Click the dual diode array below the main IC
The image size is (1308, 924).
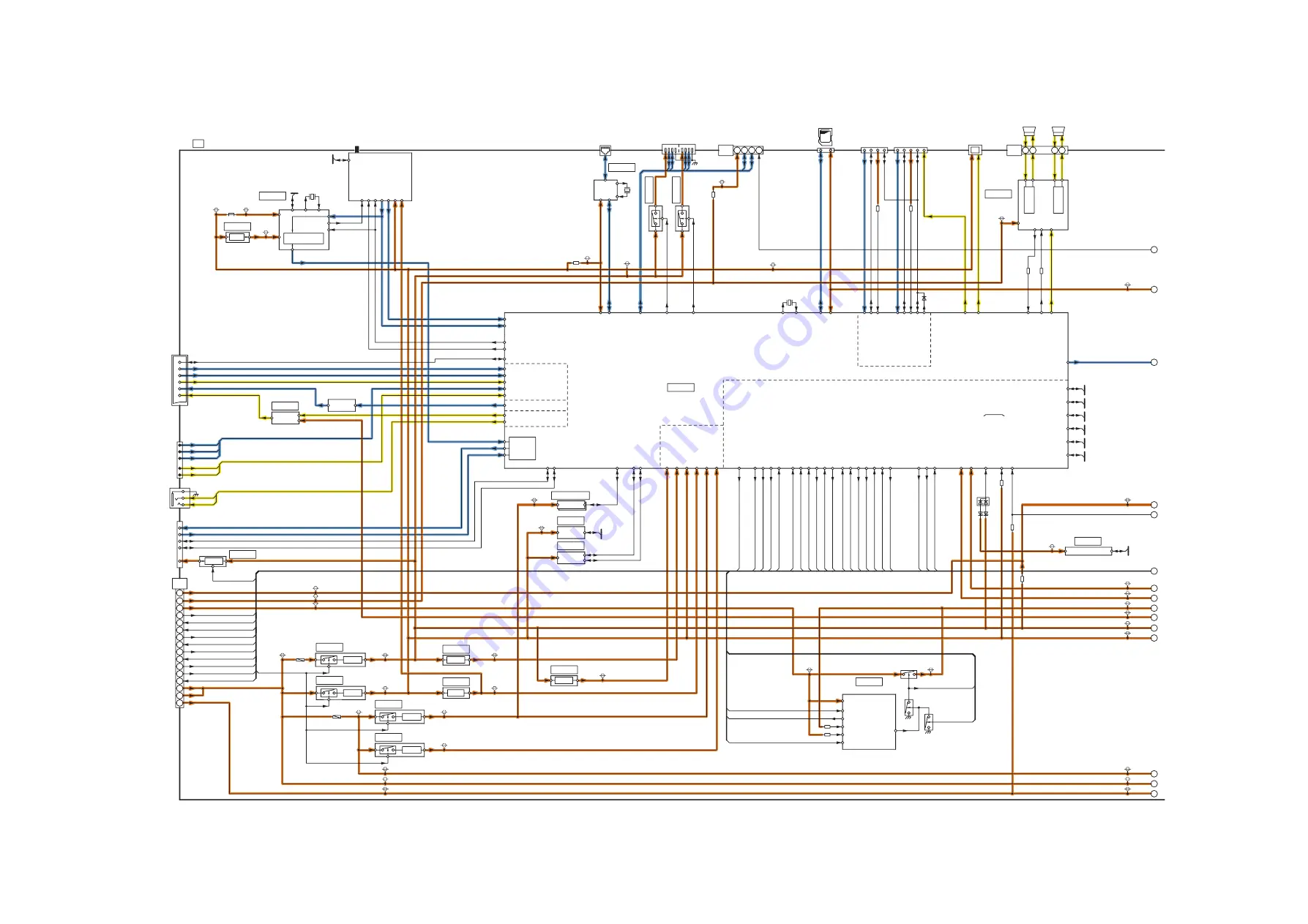[x=983, y=503]
